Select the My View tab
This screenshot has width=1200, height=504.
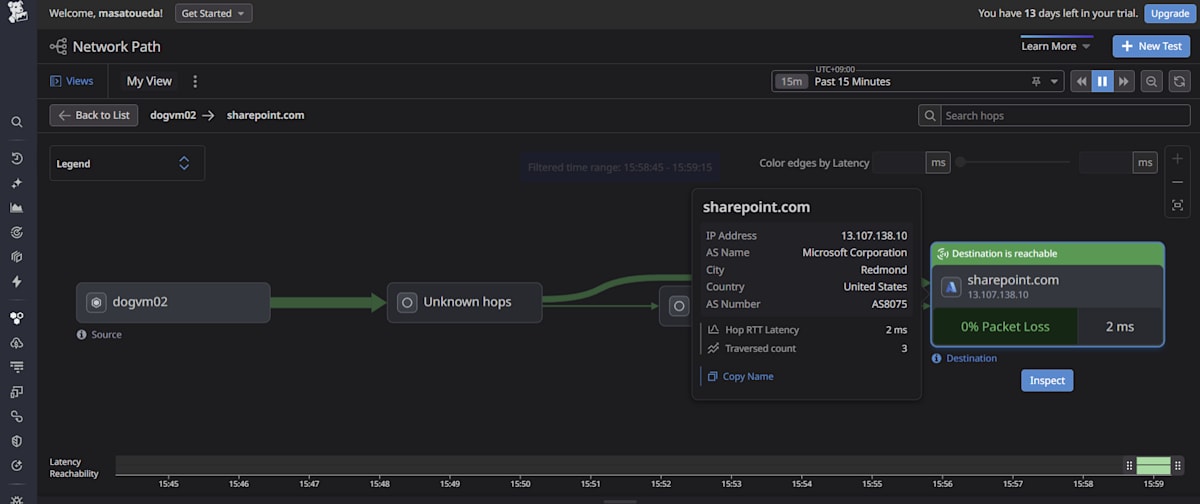coord(149,81)
